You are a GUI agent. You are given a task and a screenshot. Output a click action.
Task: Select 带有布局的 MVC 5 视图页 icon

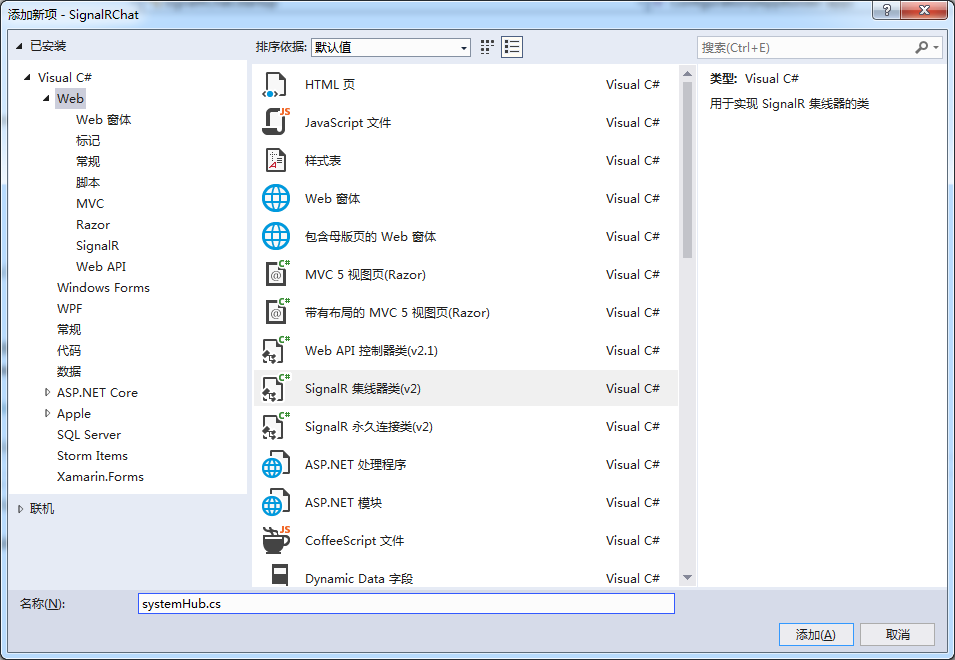pyautogui.click(x=277, y=312)
